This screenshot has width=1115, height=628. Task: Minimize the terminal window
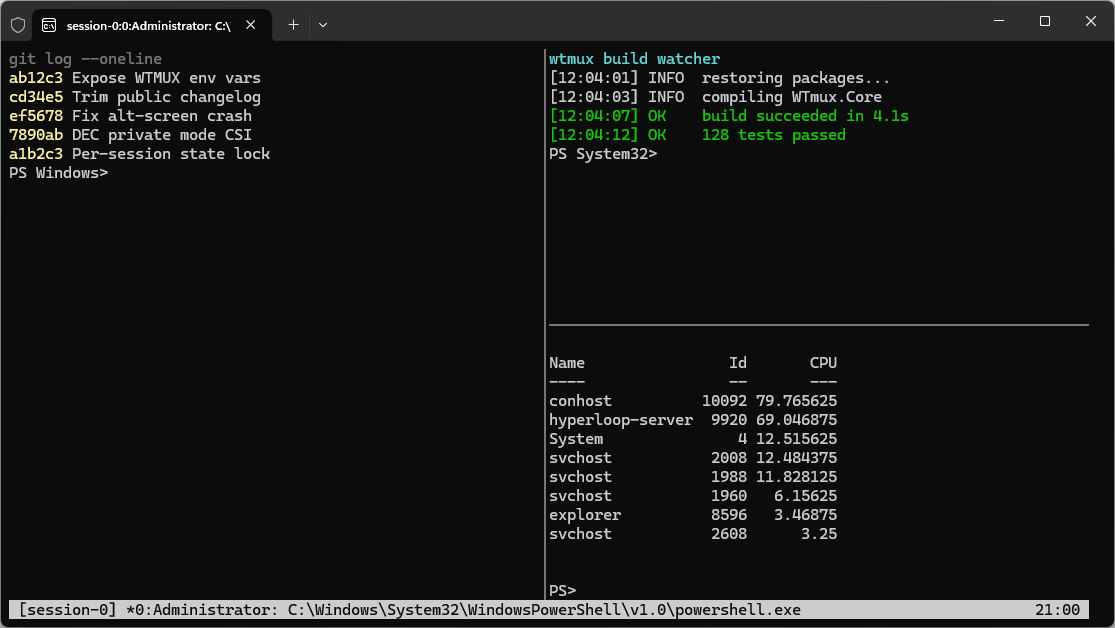click(x=998, y=21)
